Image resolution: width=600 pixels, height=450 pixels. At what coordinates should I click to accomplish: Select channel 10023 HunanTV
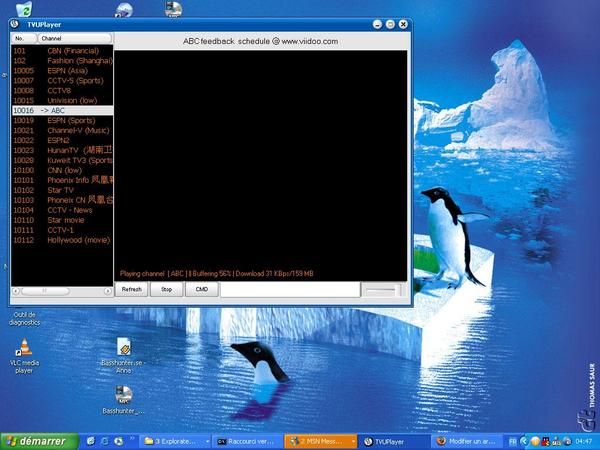point(62,150)
